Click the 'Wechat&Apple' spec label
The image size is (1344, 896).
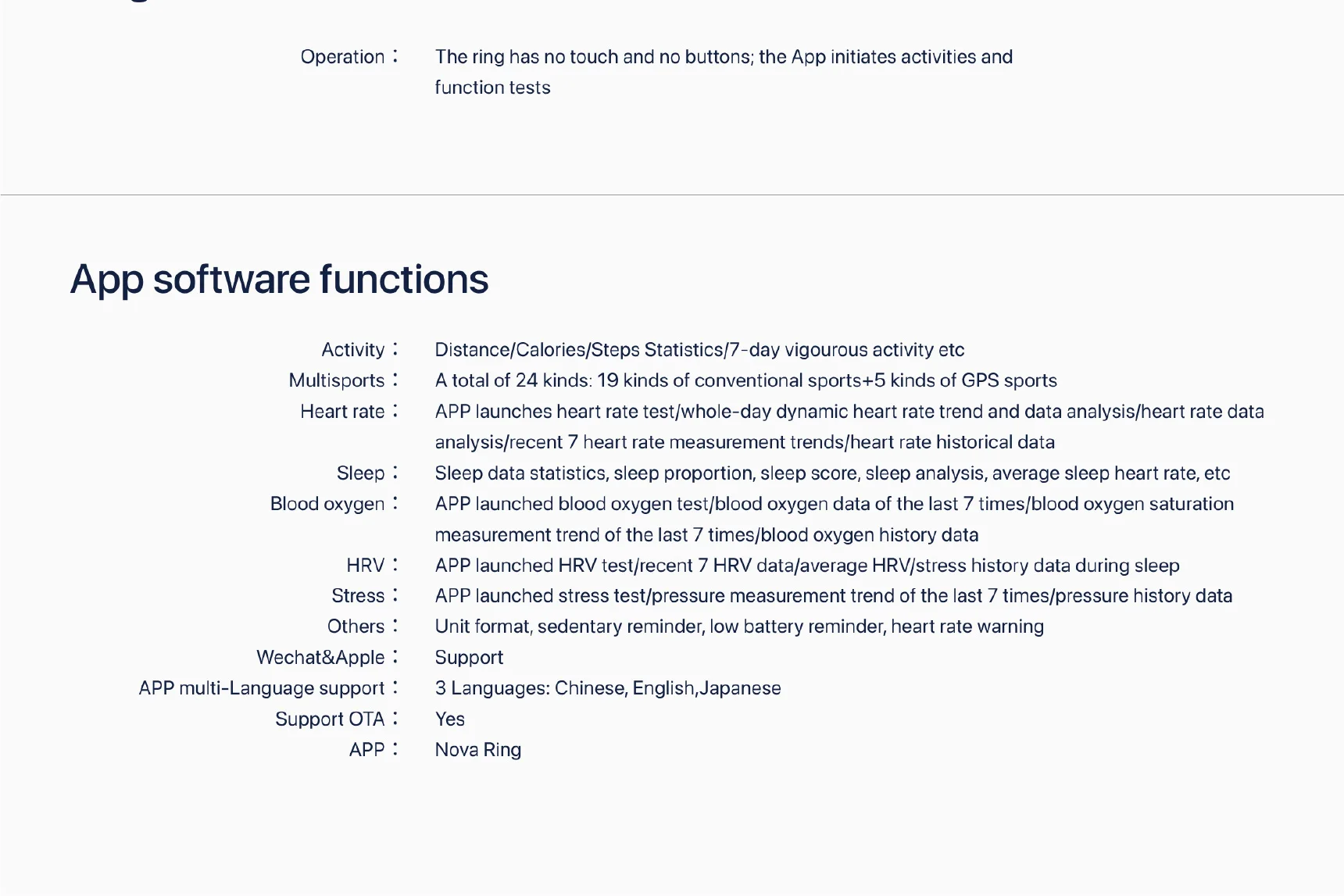[320, 658]
